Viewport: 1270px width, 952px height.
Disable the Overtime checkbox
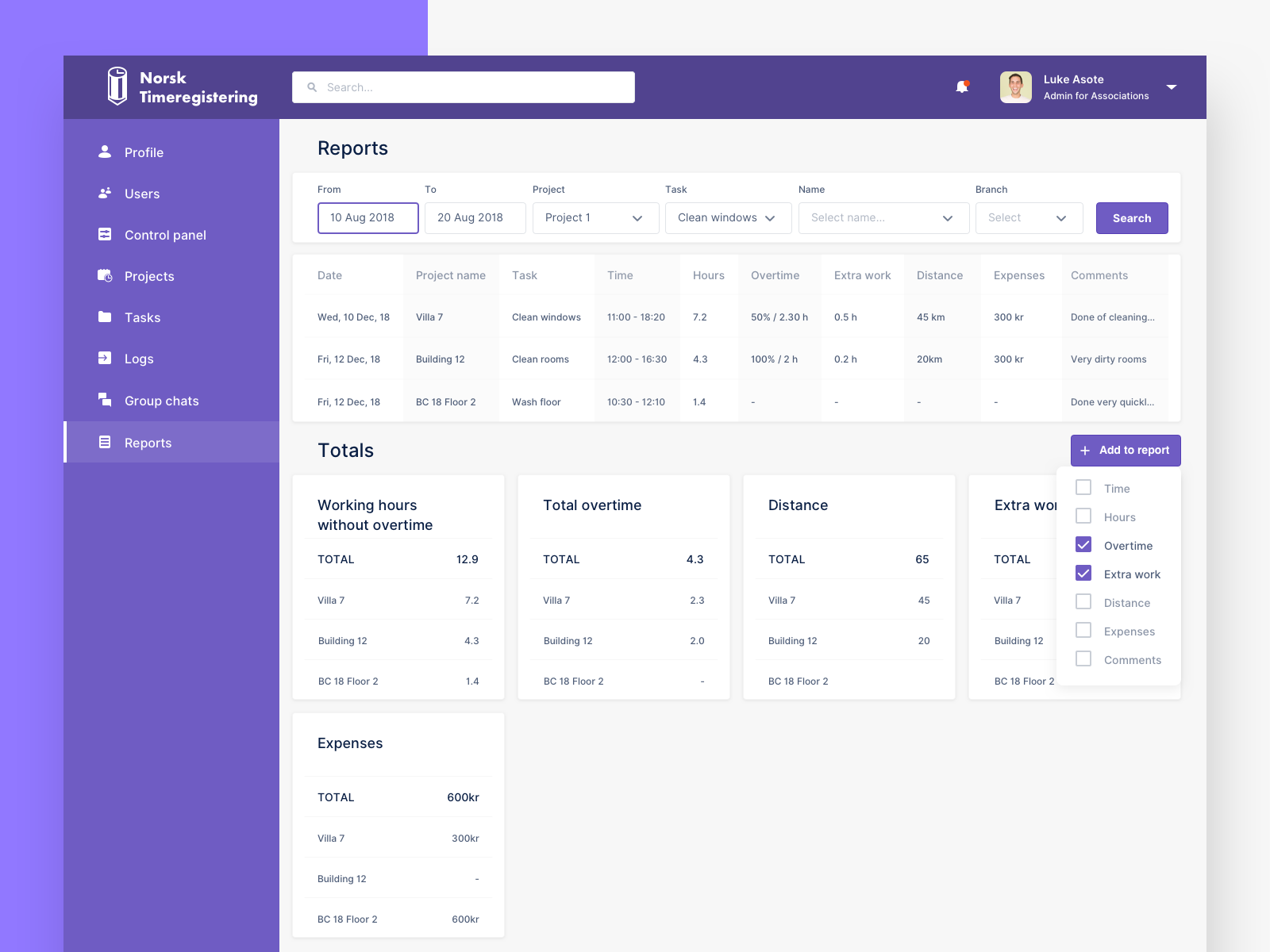tap(1083, 544)
